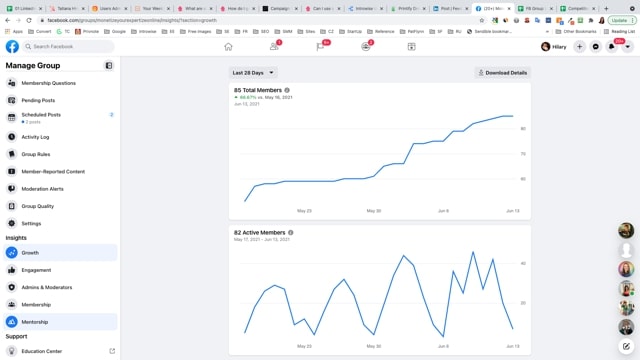Click the Create plus icon
Image resolution: width=640 pixels, height=360 pixels.
579,47
